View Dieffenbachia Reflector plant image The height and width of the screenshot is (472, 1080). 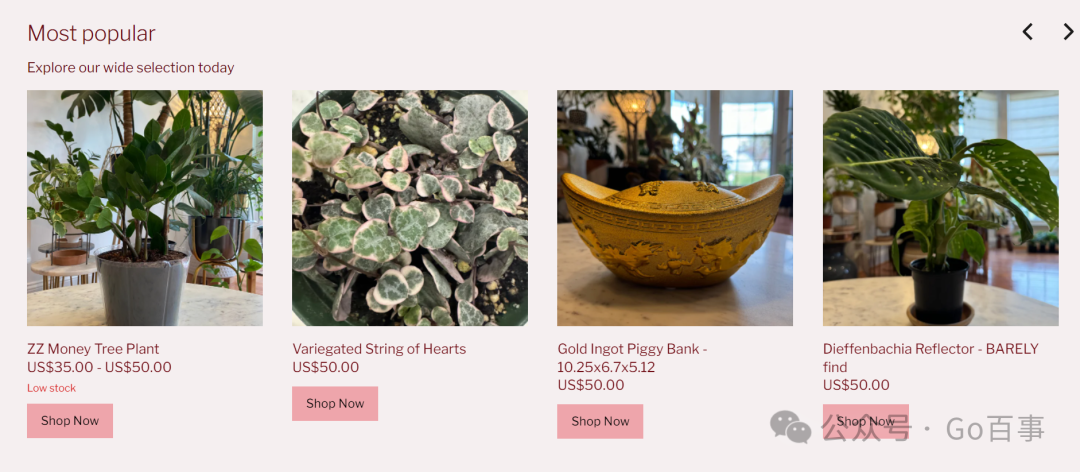(940, 208)
